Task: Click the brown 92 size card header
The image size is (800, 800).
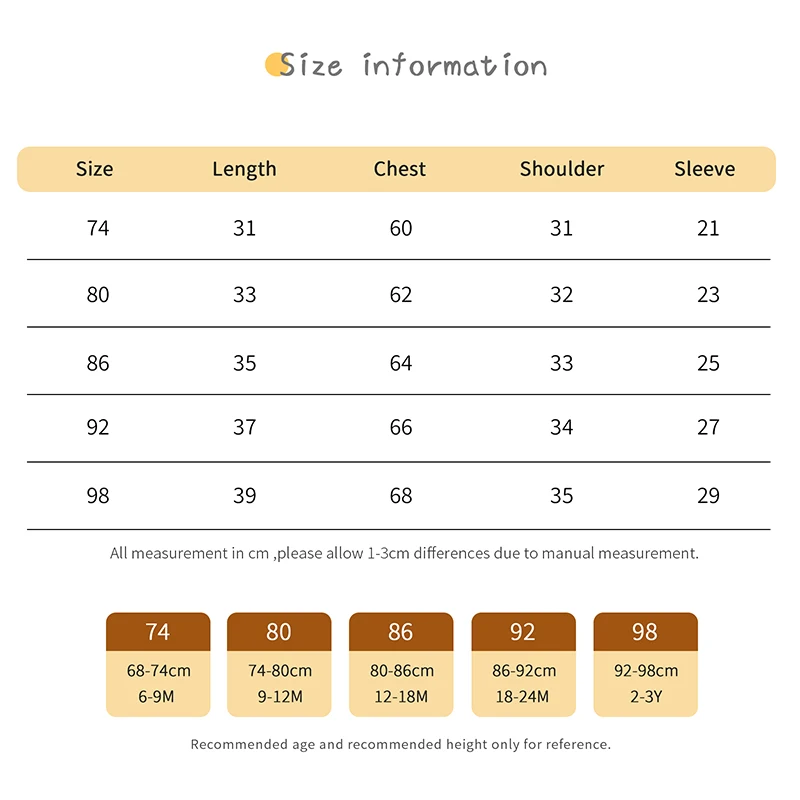Action: pyautogui.click(x=523, y=632)
